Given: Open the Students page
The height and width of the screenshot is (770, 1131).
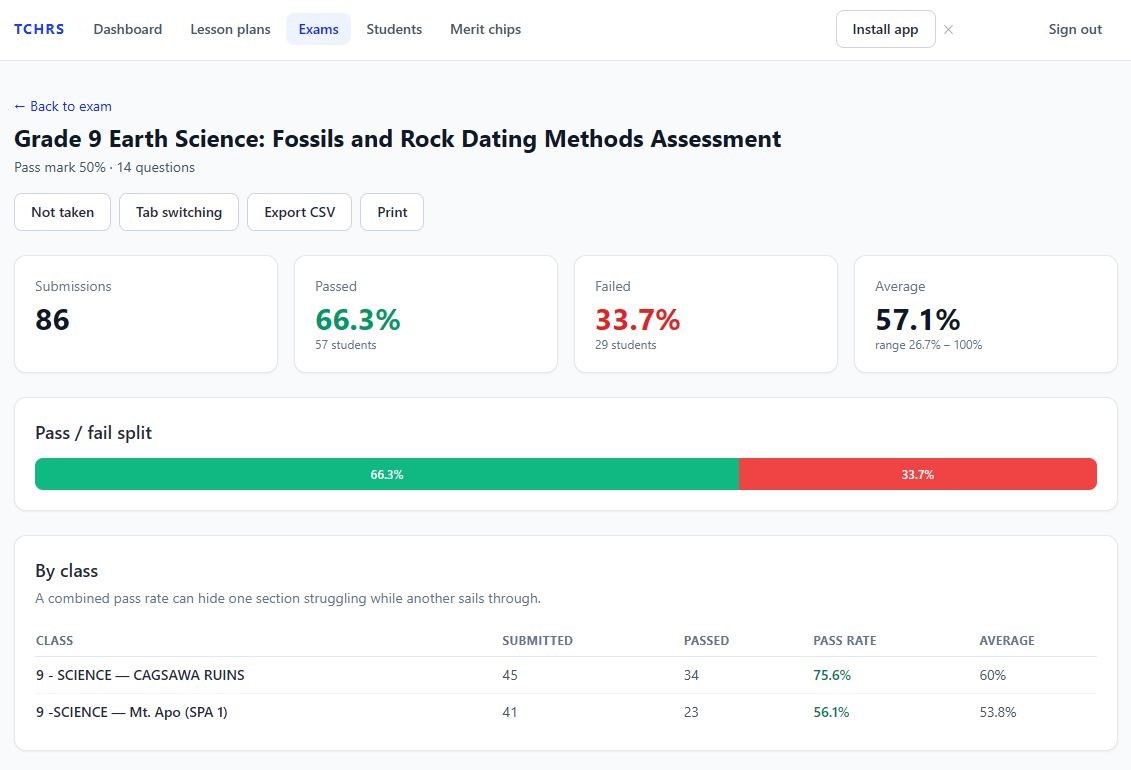Looking at the screenshot, I should point(394,30).
